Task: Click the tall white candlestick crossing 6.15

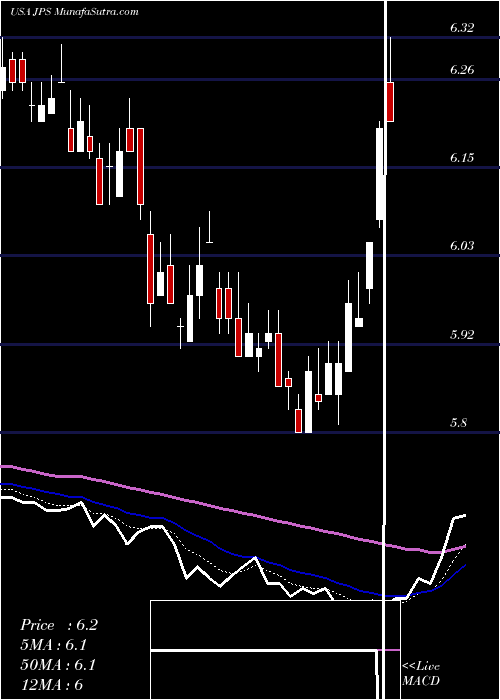Action: click(x=380, y=174)
